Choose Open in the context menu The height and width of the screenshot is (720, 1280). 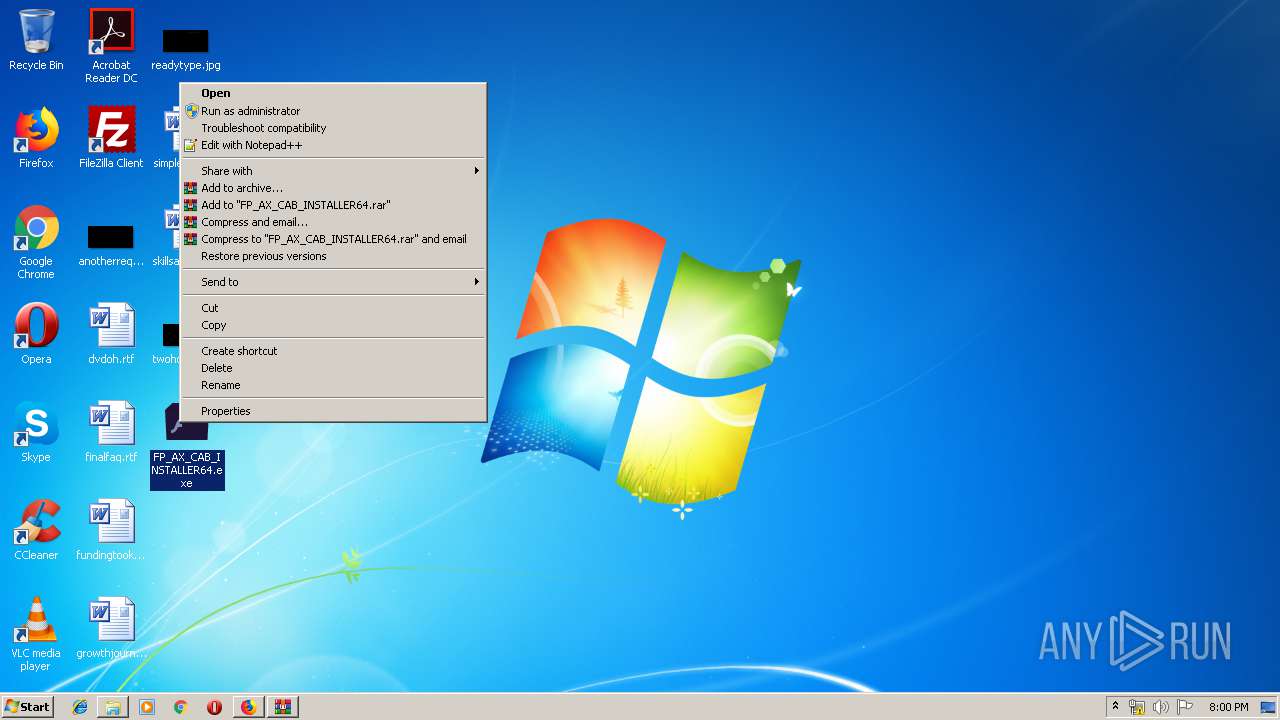(x=333, y=93)
